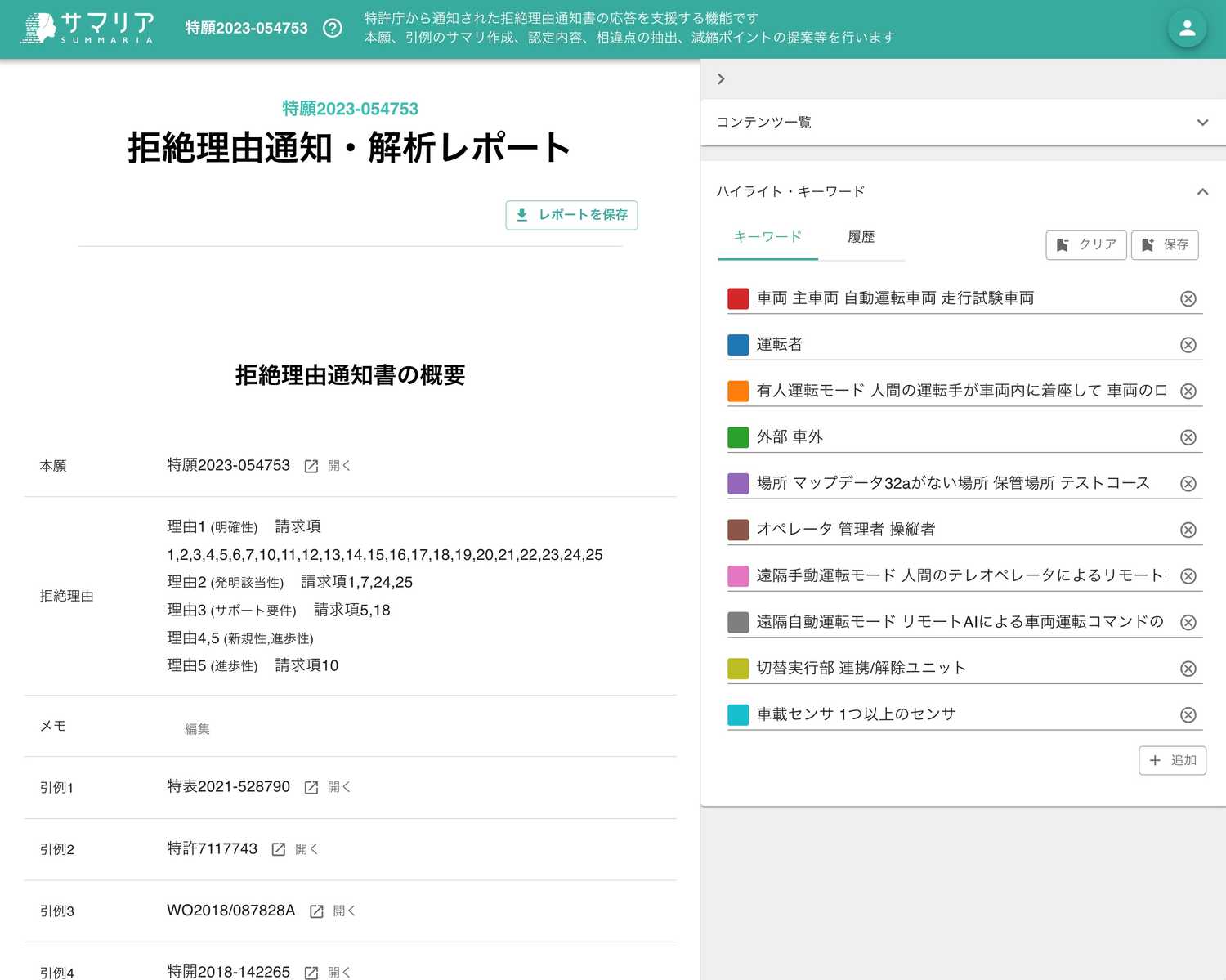The image size is (1226, 980).
Task: Remove the 車載センサ keyword with its x icon
Action: click(1188, 714)
